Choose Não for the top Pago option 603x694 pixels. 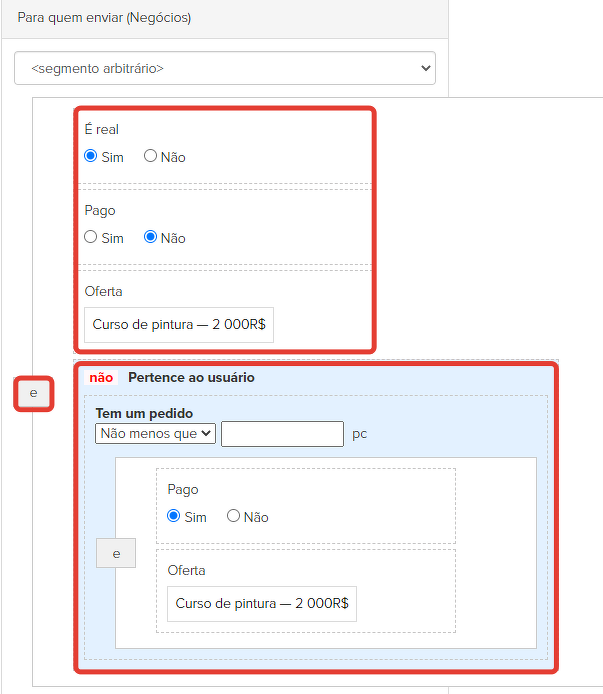pyautogui.click(x=151, y=237)
